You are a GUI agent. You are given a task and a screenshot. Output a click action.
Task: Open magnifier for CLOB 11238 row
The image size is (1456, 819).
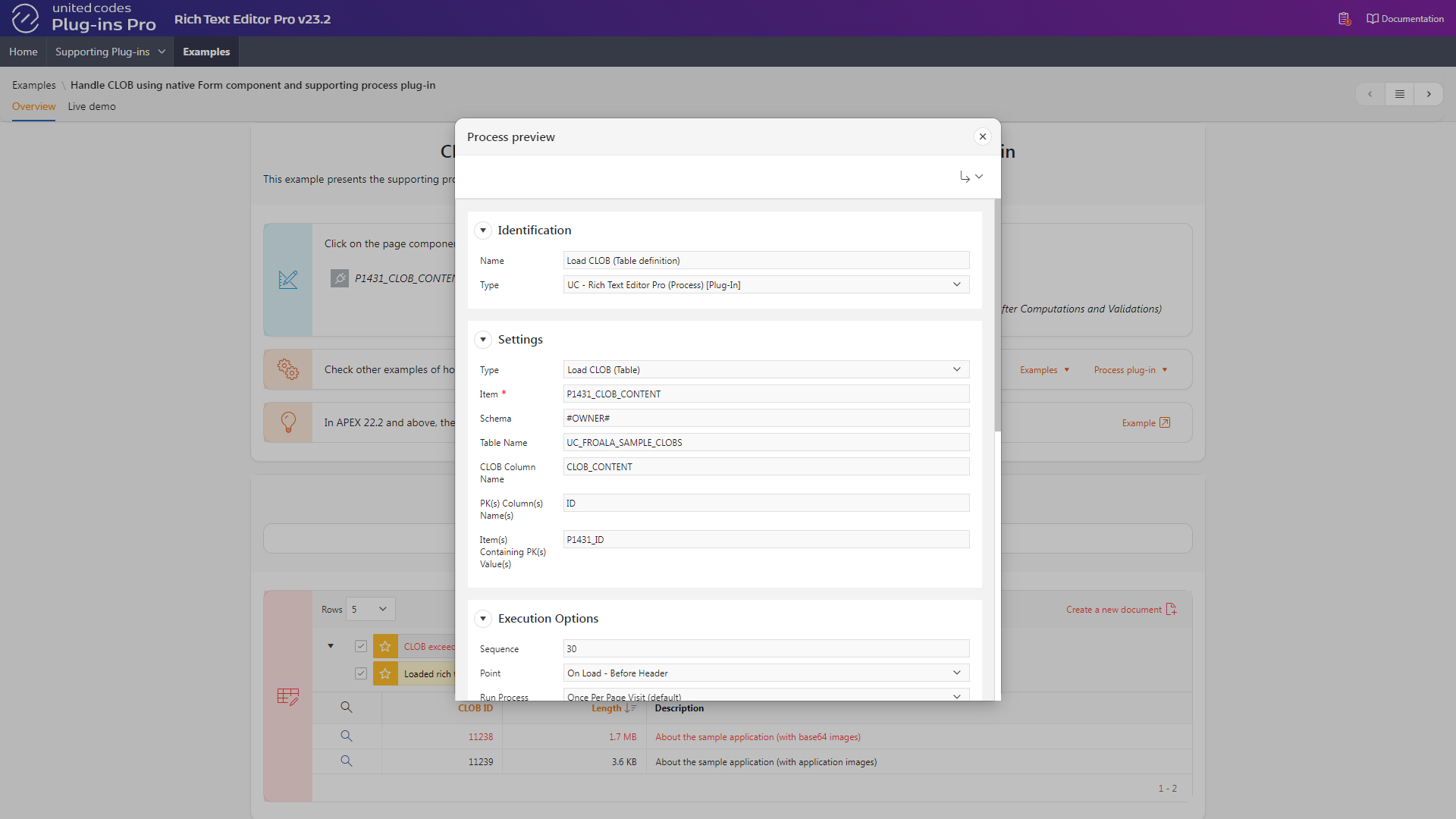[x=347, y=736]
